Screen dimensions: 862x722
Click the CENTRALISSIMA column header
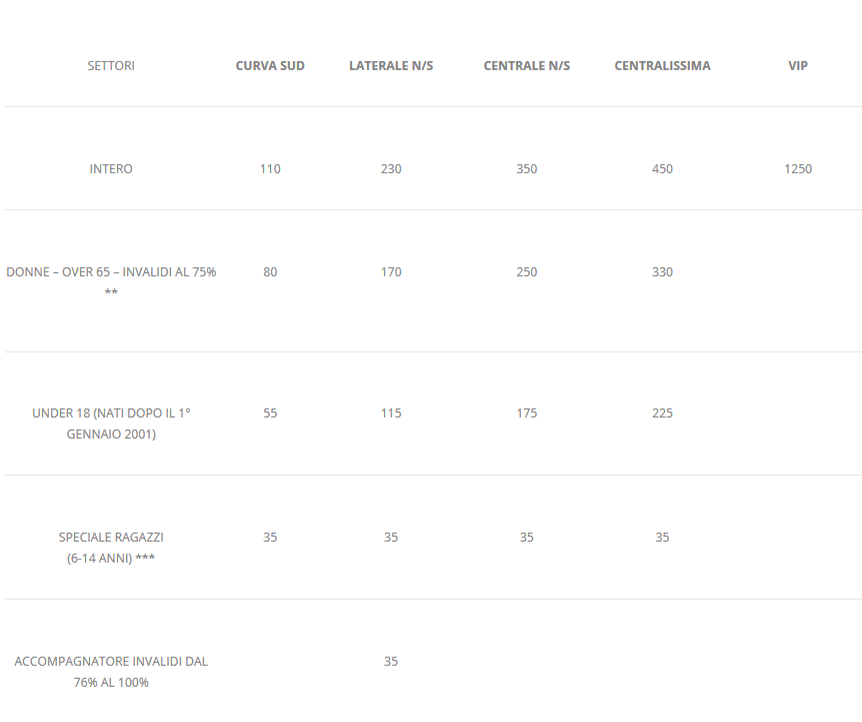pos(662,65)
